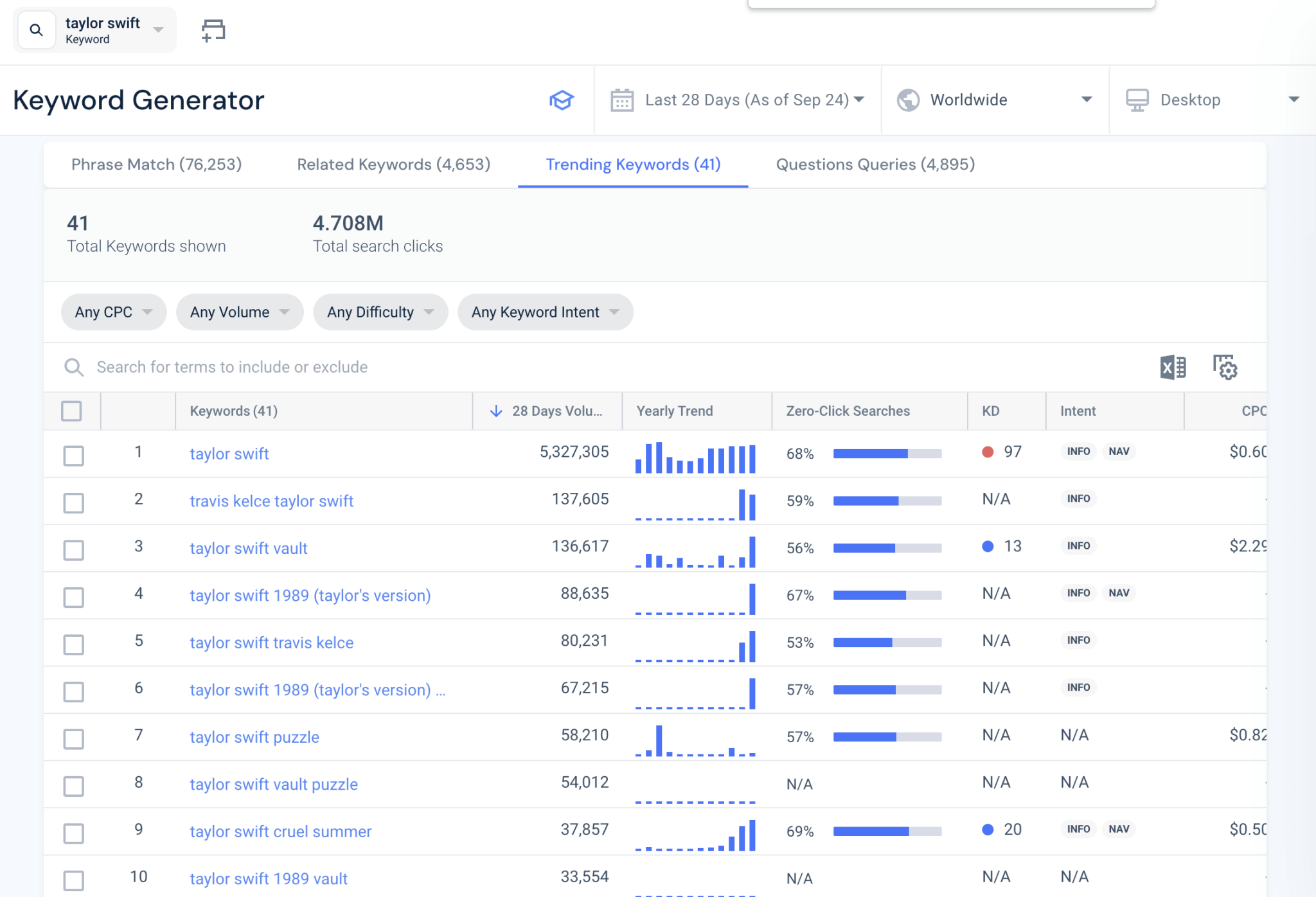Click the blue KD dot in taylor swift vault row
The image size is (1316, 897).
click(x=988, y=547)
